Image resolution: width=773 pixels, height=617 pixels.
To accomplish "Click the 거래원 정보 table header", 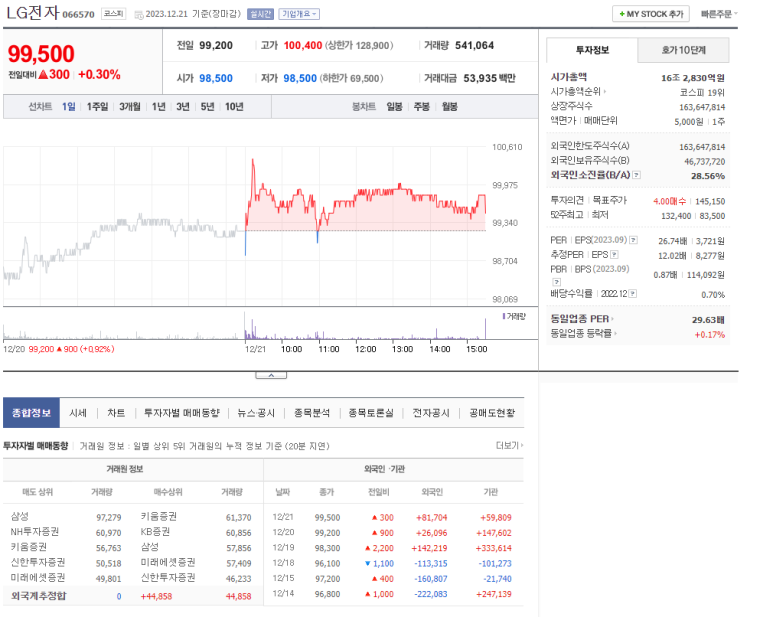I will pos(125,469).
